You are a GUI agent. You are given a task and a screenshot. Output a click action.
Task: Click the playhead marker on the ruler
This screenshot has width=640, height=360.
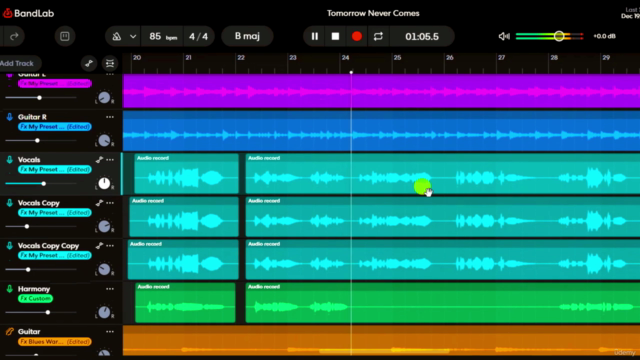(x=351, y=72)
